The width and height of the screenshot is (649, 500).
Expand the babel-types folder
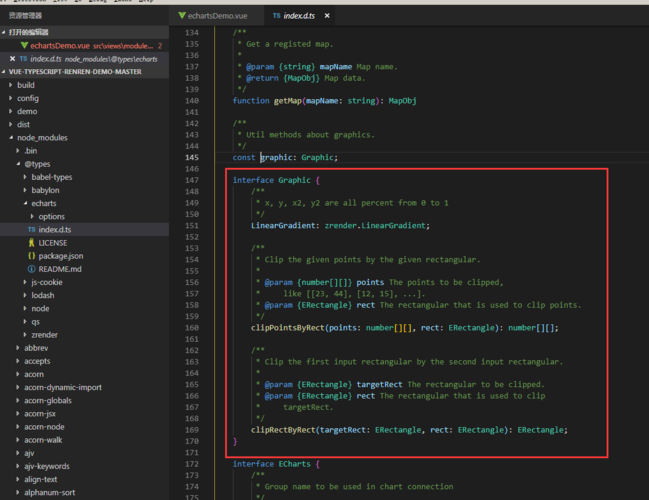click(25, 177)
